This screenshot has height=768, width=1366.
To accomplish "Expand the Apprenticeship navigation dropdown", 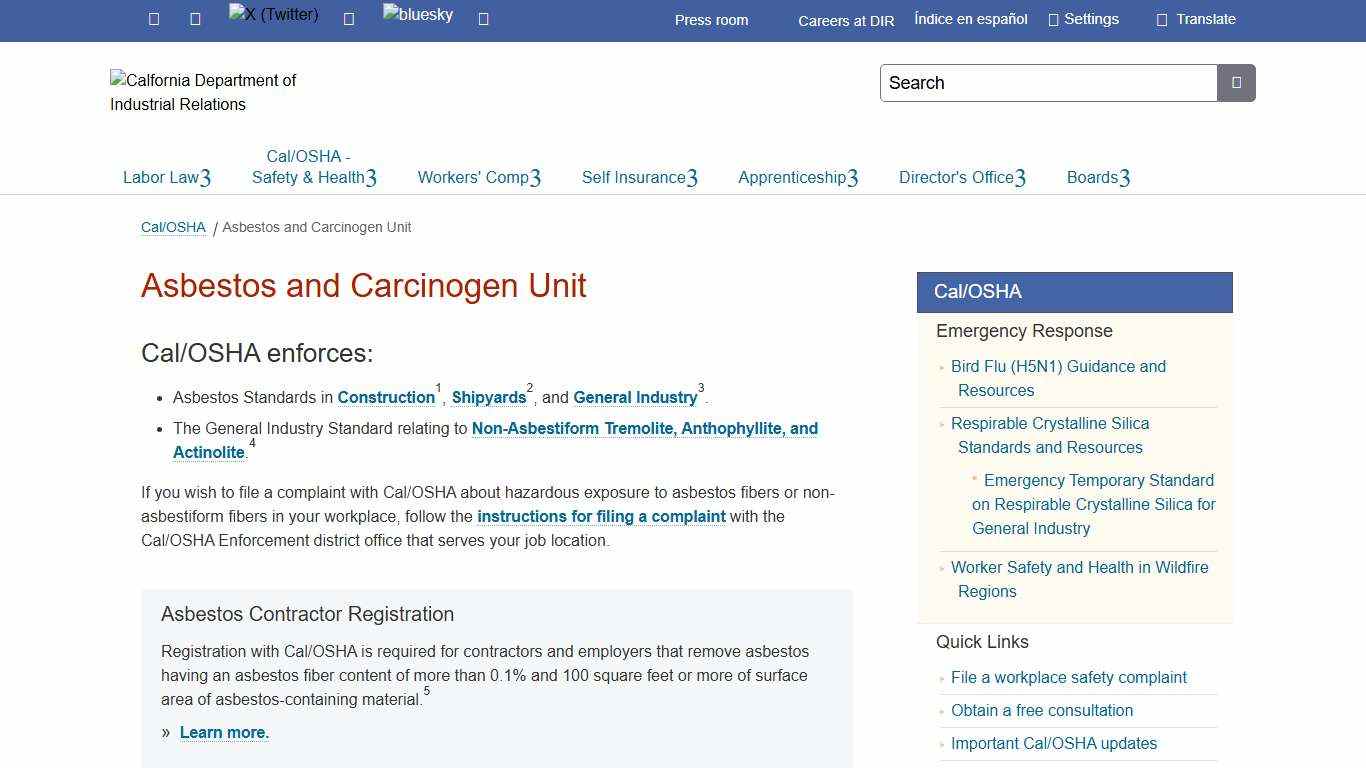I will [797, 177].
